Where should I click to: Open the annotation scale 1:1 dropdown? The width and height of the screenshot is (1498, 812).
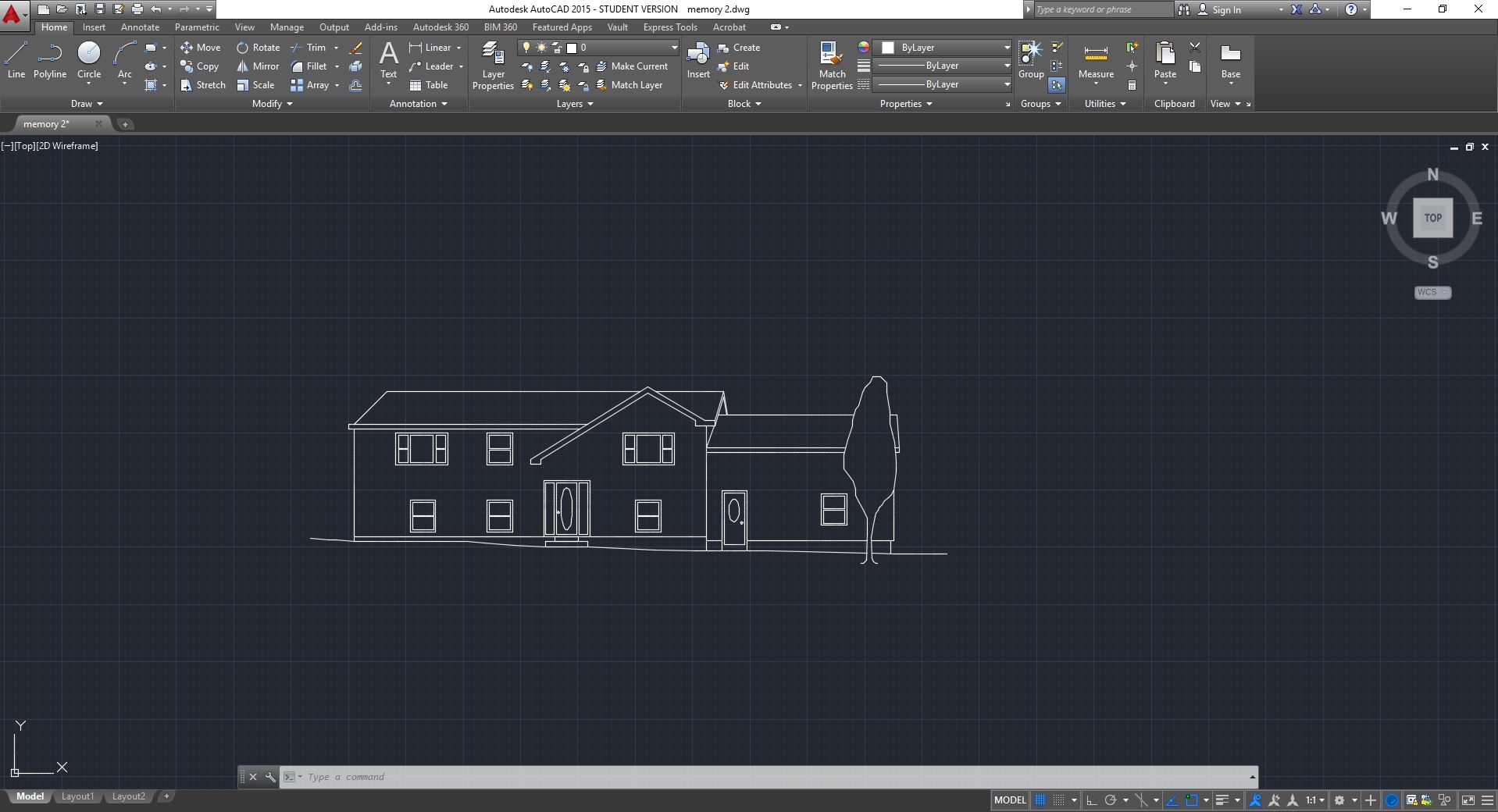[1315, 800]
